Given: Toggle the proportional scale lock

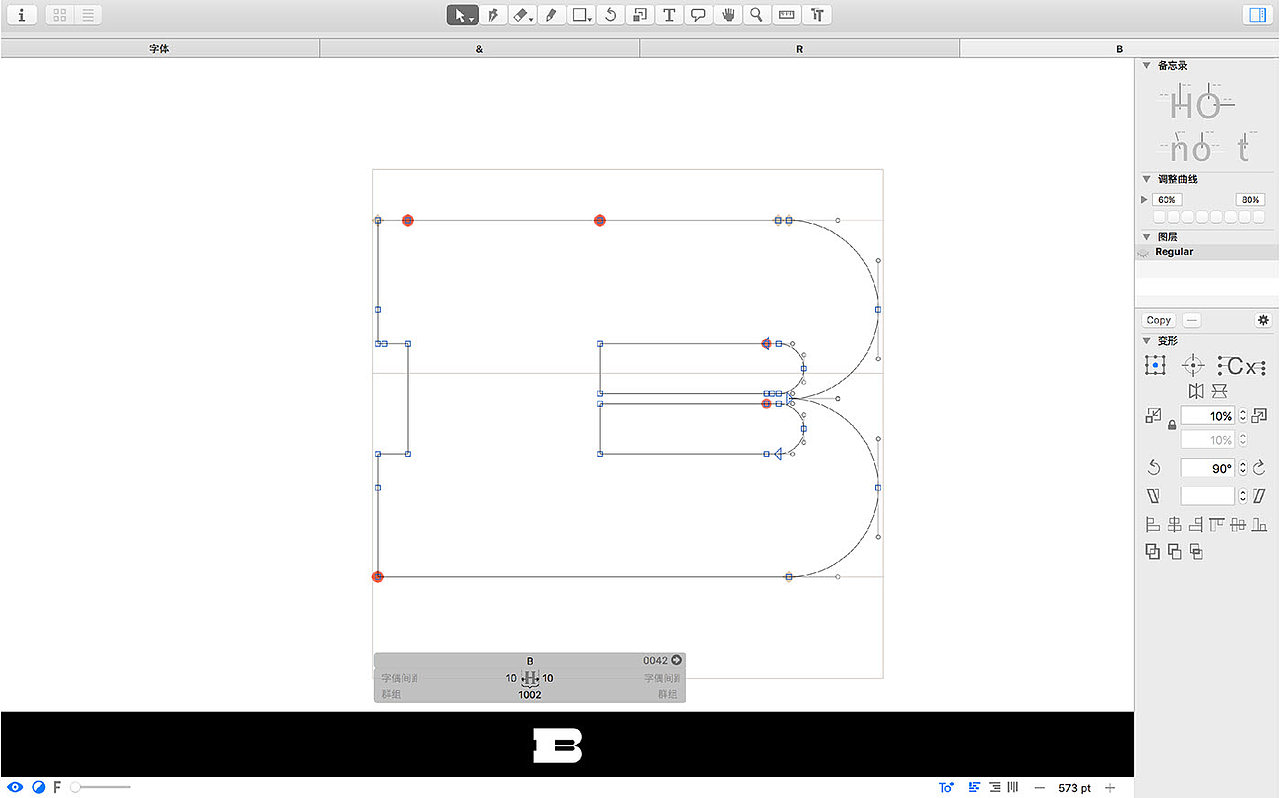Looking at the screenshot, I should point(1172,426).
